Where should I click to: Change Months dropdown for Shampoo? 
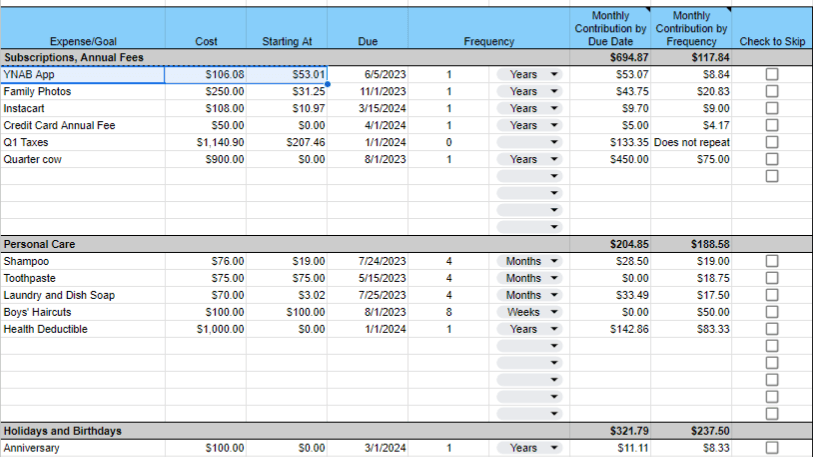[529, 261]
